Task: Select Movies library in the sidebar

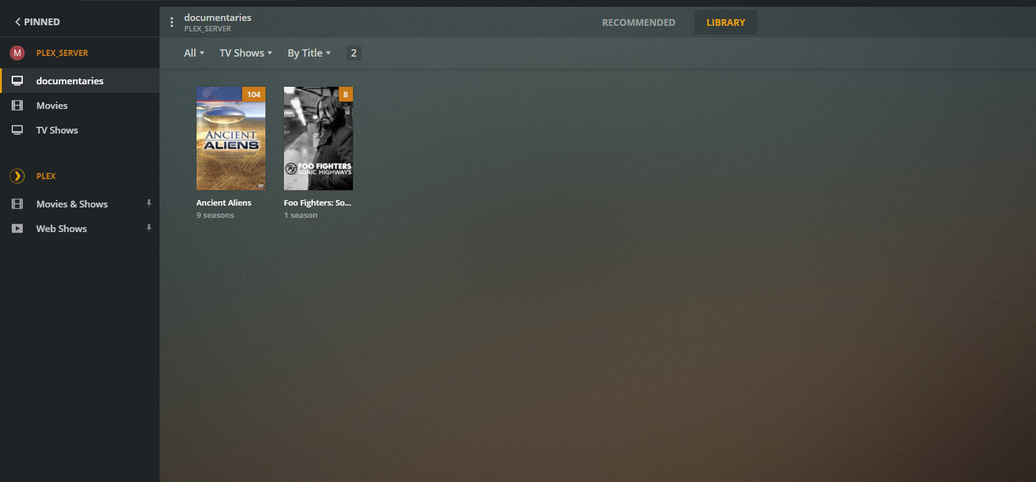Action: [80, 106]
